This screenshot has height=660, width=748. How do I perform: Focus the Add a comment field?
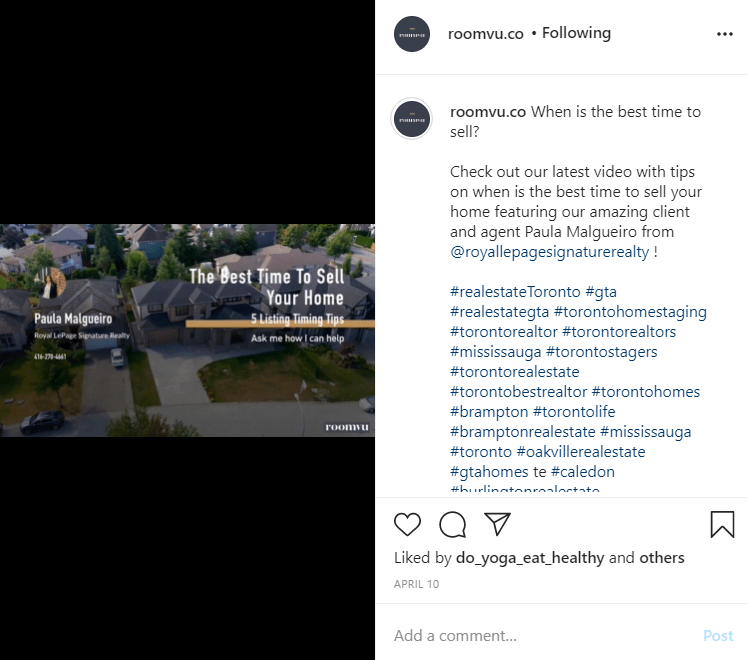coord(544,636)
